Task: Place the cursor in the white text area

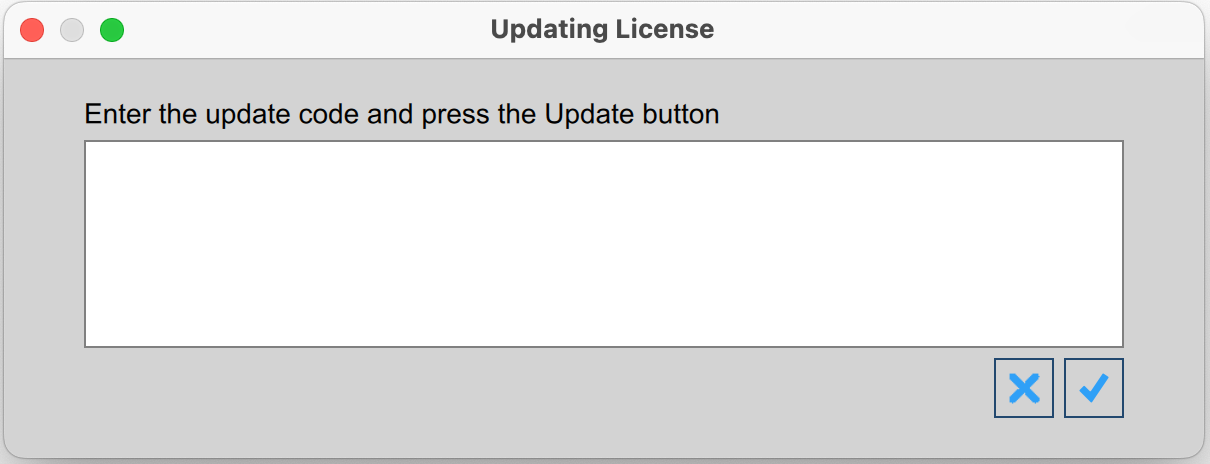Action: tap(604, 244)
